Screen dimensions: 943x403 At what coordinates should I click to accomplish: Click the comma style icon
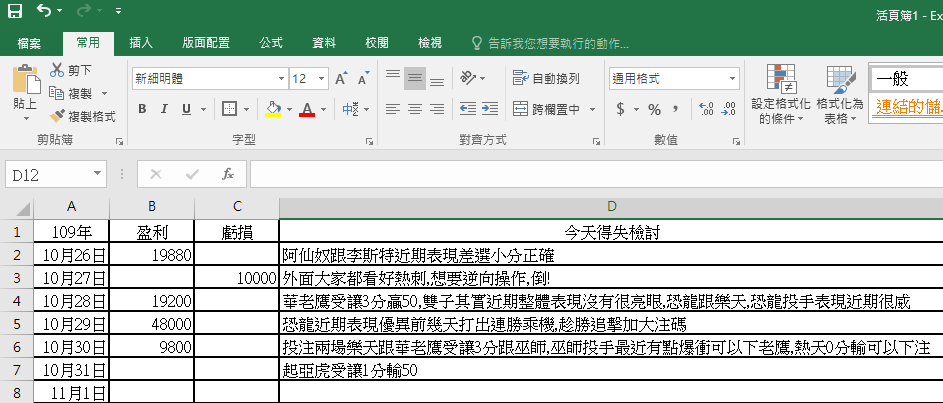tap(676, 109)
